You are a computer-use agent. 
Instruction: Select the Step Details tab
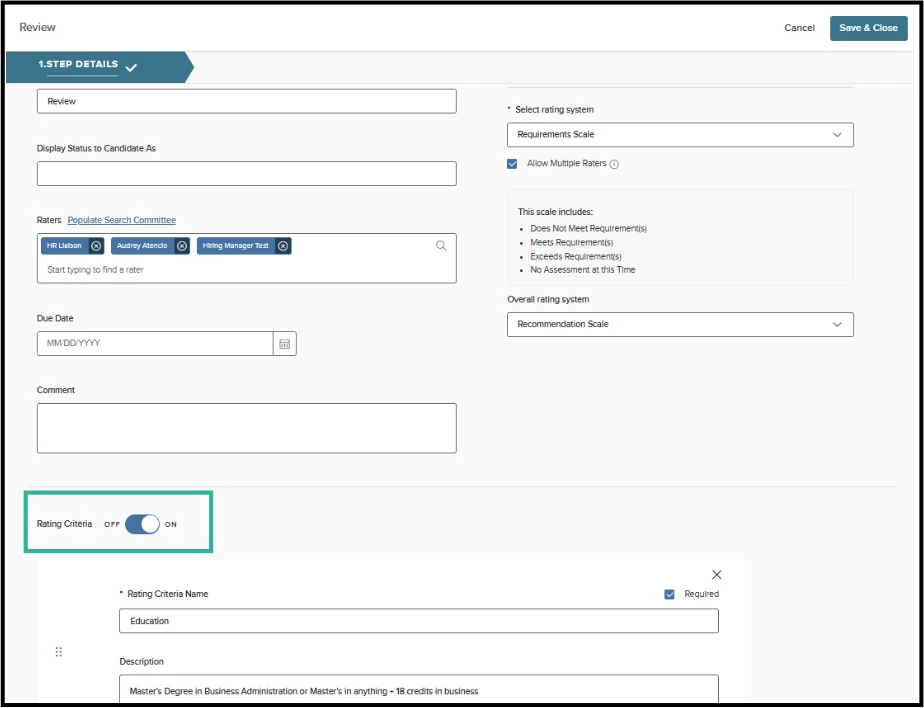(x=99, y=67)
